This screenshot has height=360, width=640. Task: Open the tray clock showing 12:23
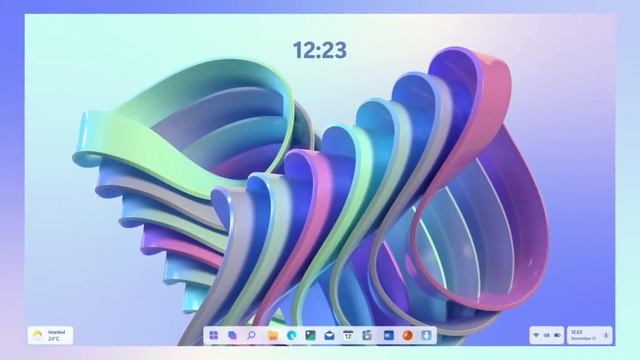[576, 332]
